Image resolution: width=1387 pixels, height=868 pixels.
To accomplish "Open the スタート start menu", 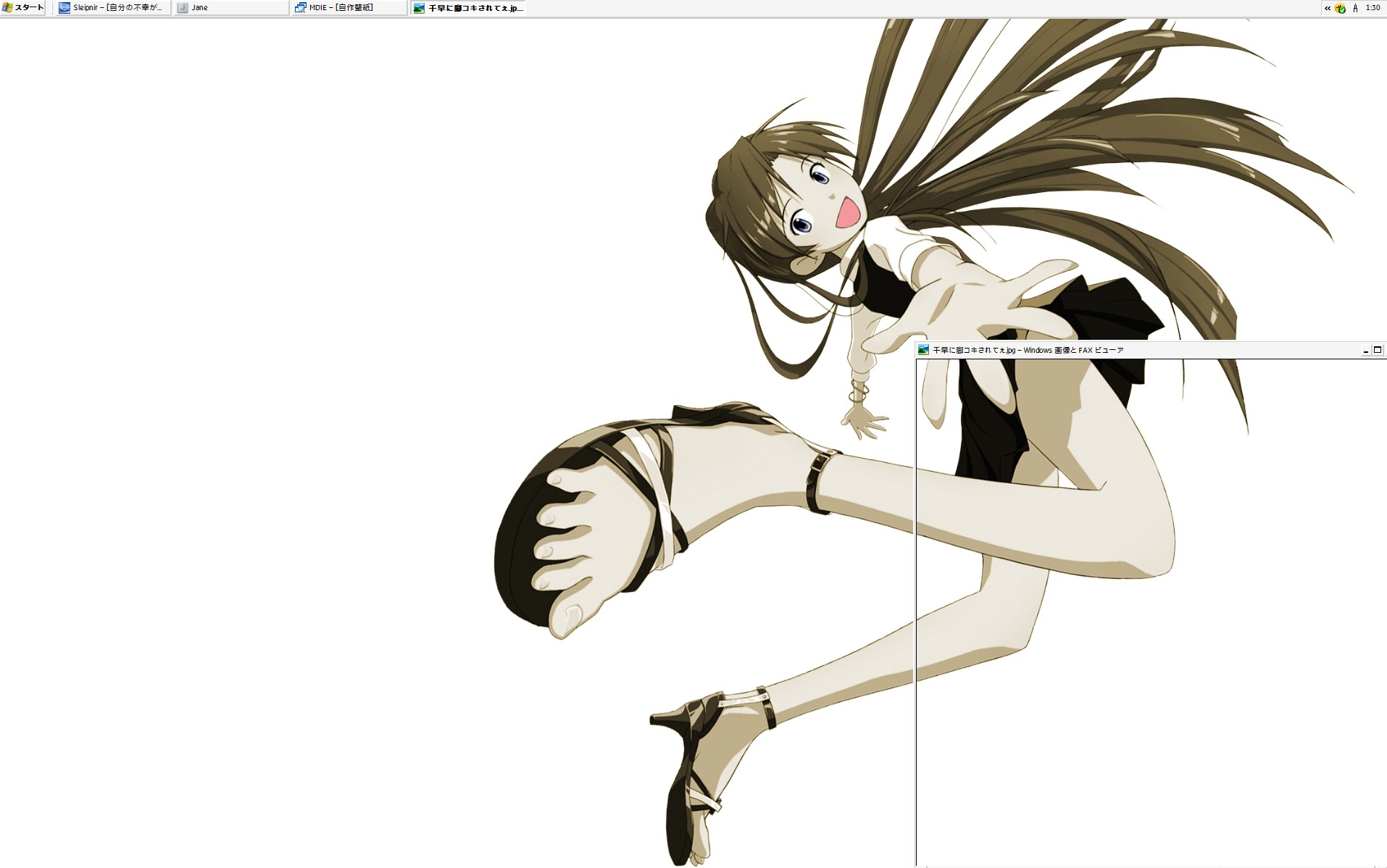I will (23, 8).
